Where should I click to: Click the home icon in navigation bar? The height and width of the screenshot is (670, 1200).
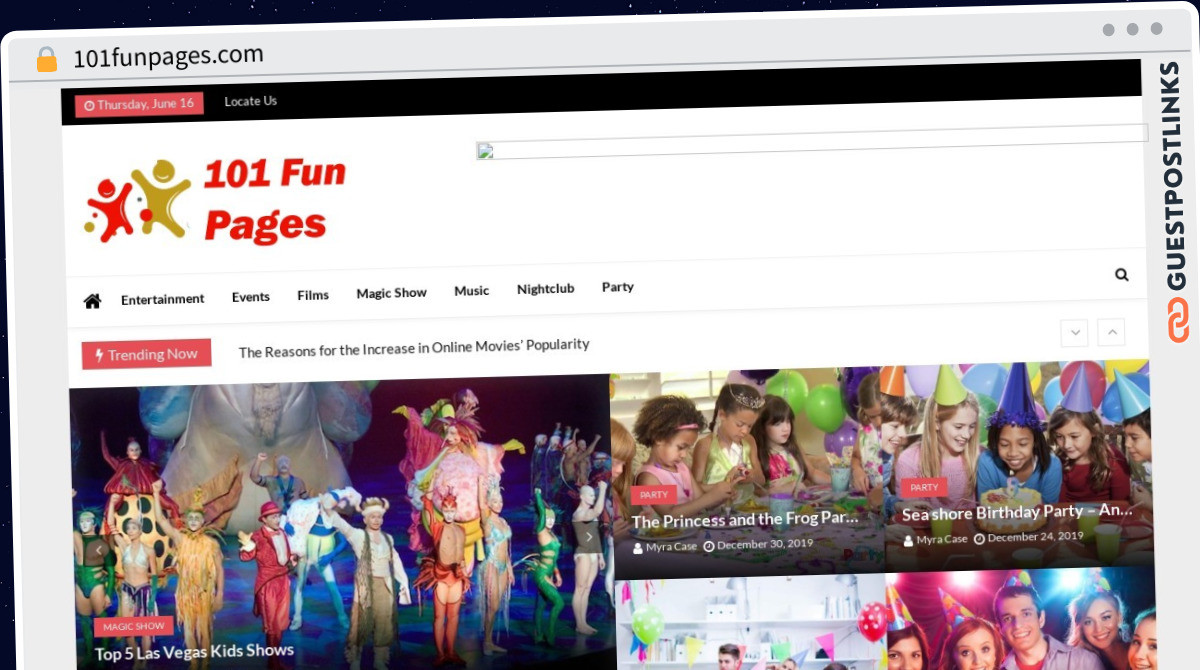point(92,301)
